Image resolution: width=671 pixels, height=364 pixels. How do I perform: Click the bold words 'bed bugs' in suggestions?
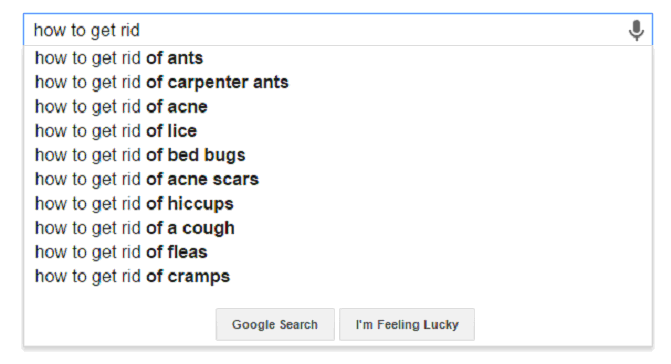pos(207,155)
